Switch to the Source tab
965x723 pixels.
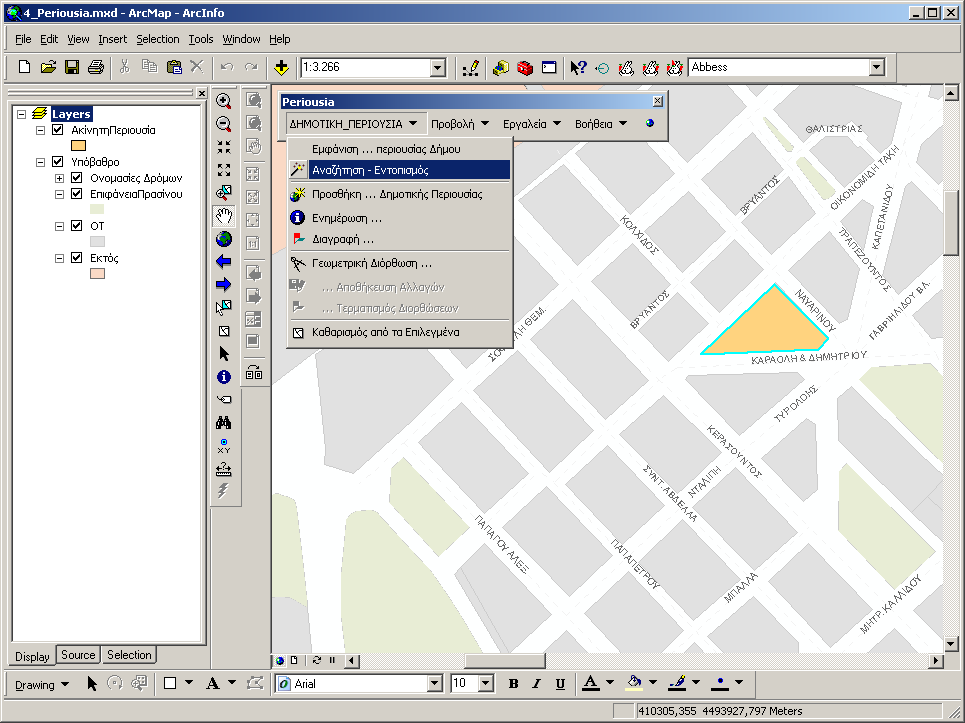coord(78,655)
